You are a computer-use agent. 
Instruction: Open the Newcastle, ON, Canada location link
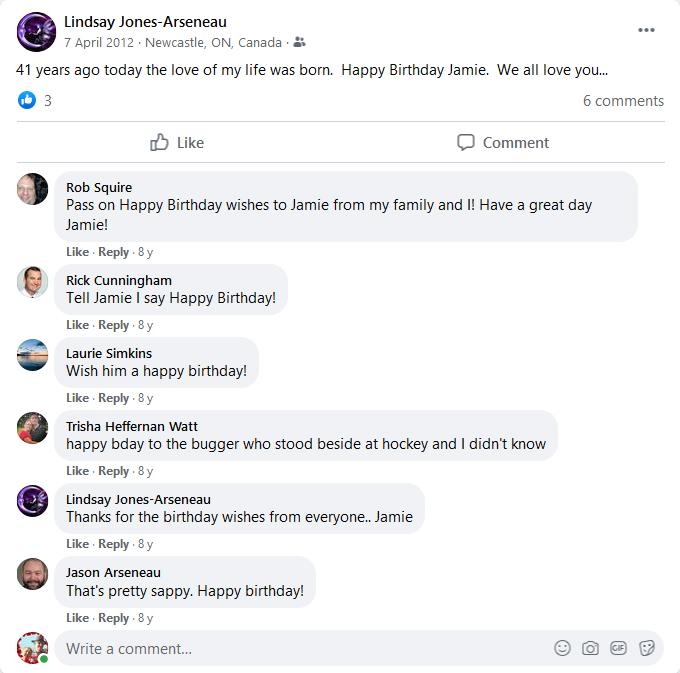[x=213, y=43]
